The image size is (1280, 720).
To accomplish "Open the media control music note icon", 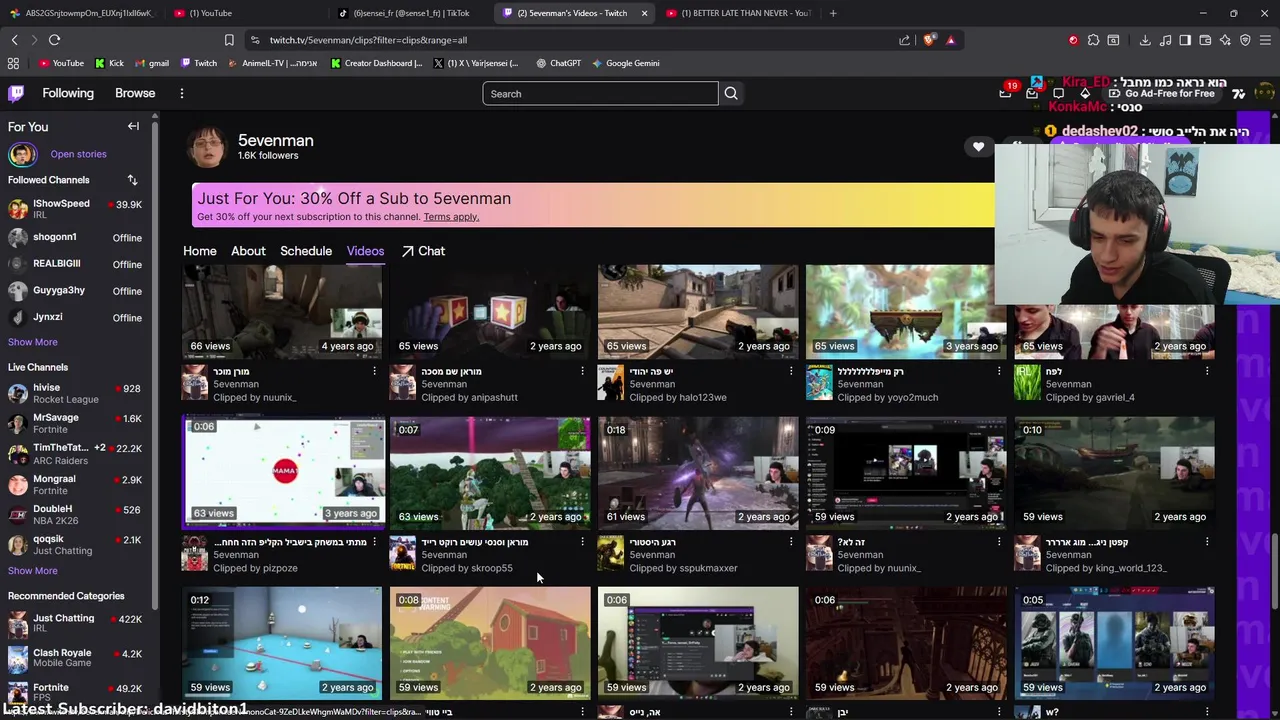I will click(1165, 40).
